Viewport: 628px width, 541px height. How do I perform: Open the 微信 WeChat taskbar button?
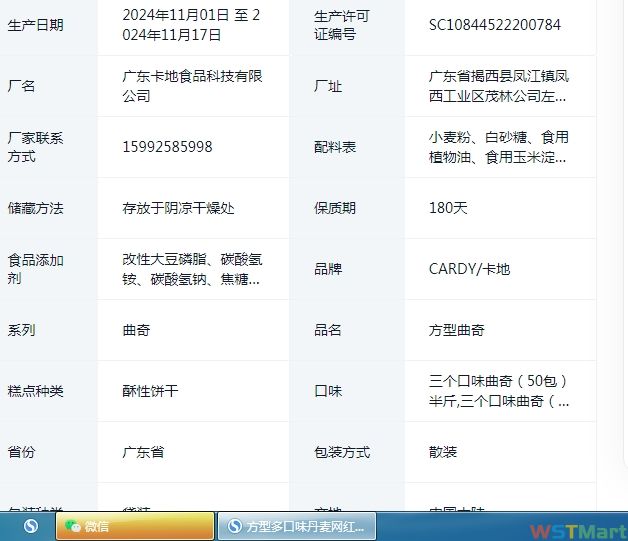click(x=134, y=526)
